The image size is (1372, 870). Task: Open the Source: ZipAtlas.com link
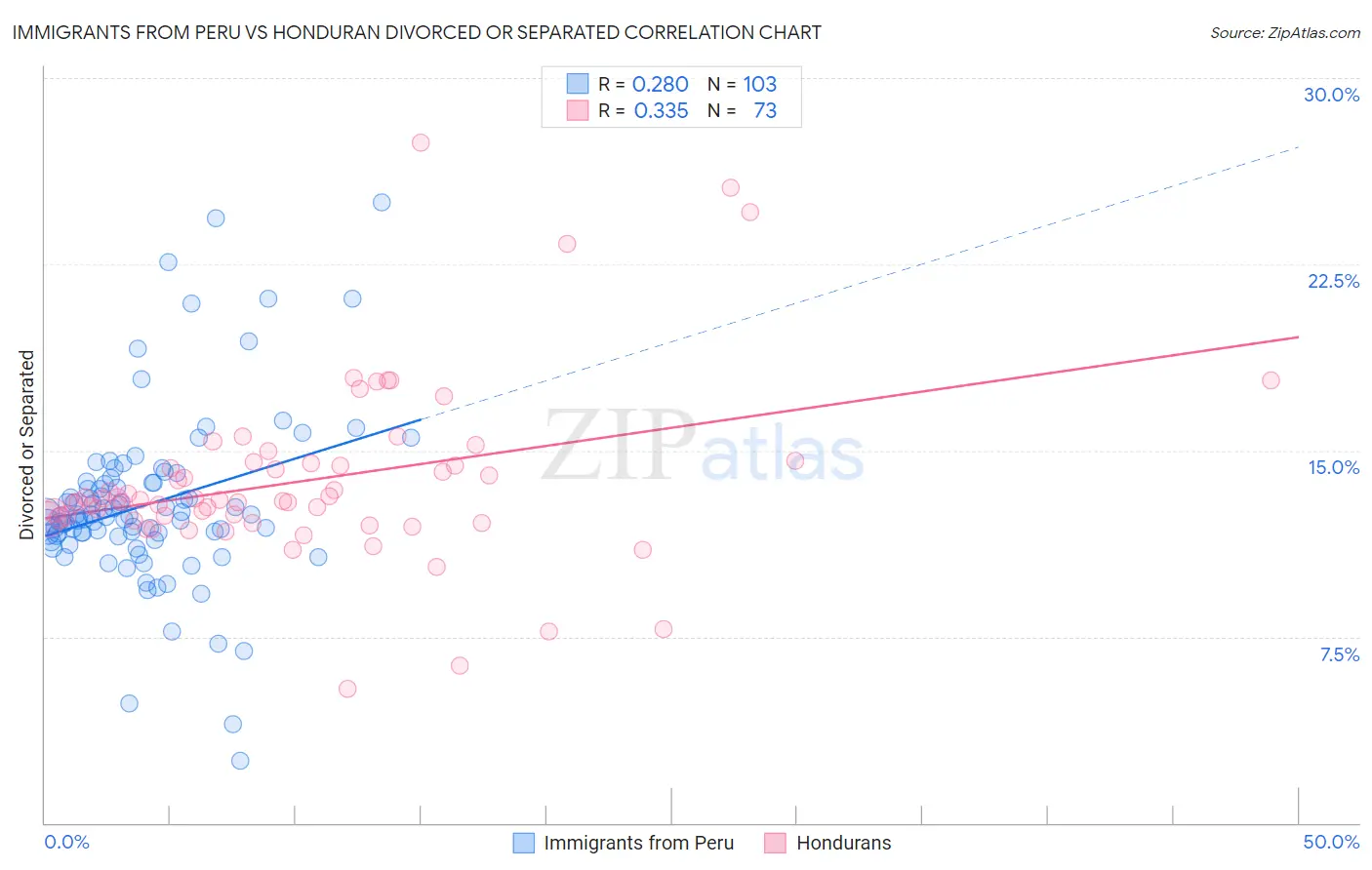[x=1285, y=32]
